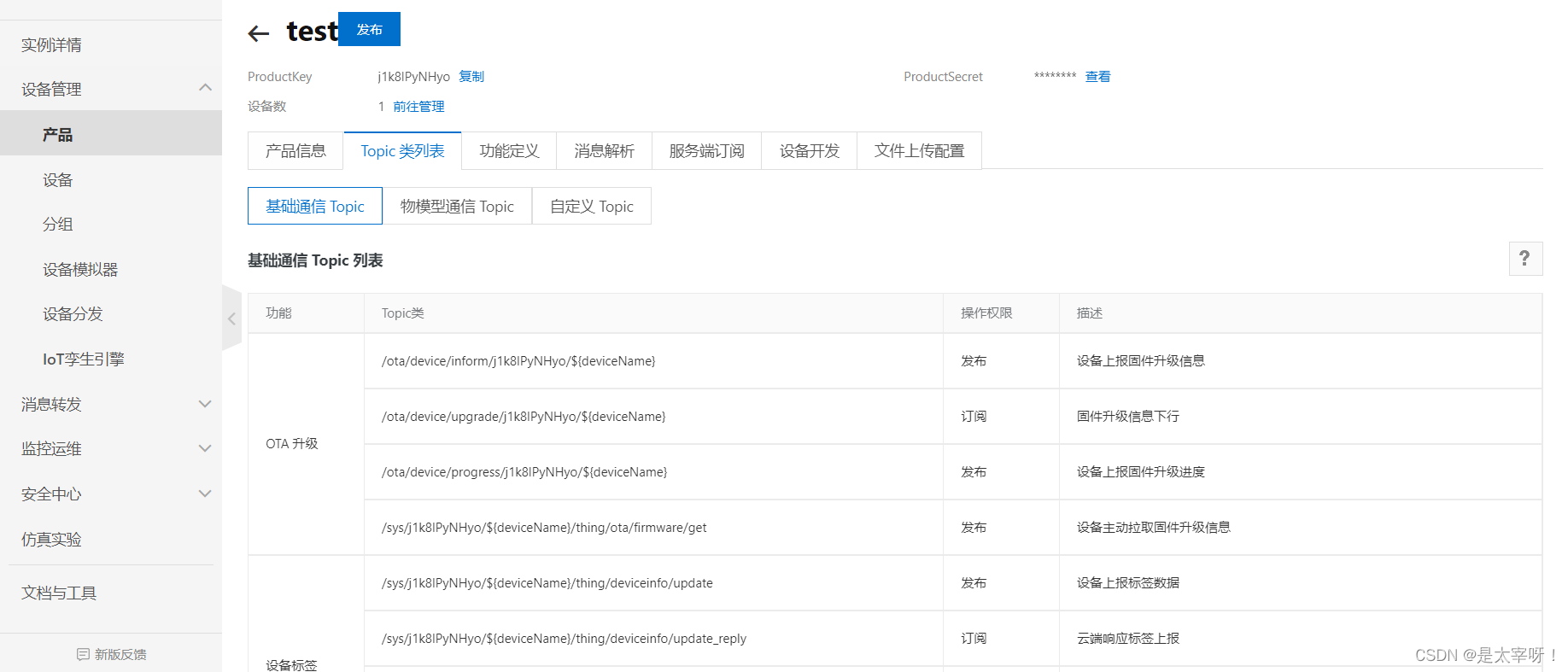Screen dimensions: 1568x672
Task: Click description 固件升级信息下行
Action: [x=1127, y=417]
